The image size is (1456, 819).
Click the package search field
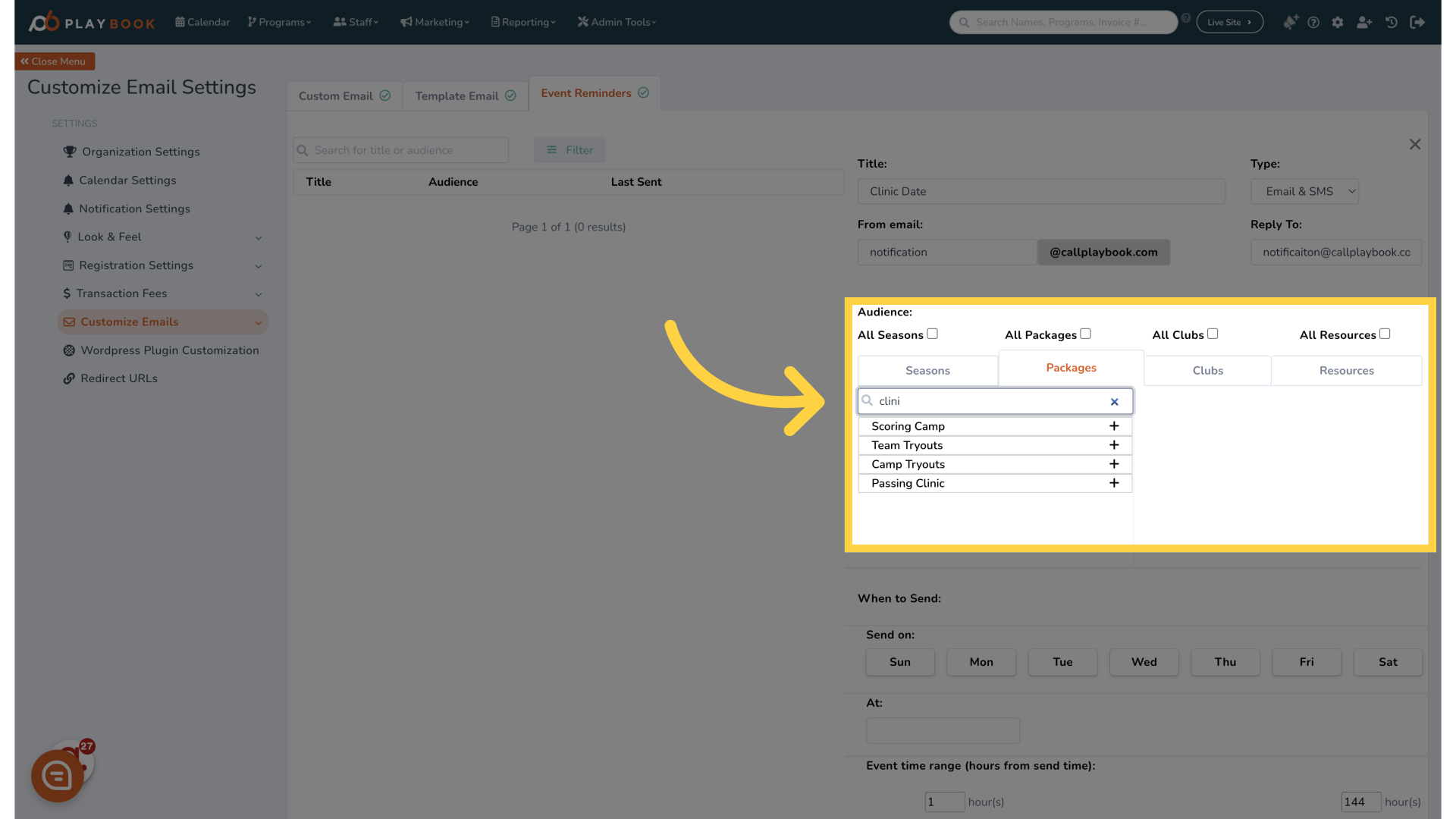point(995,401)
